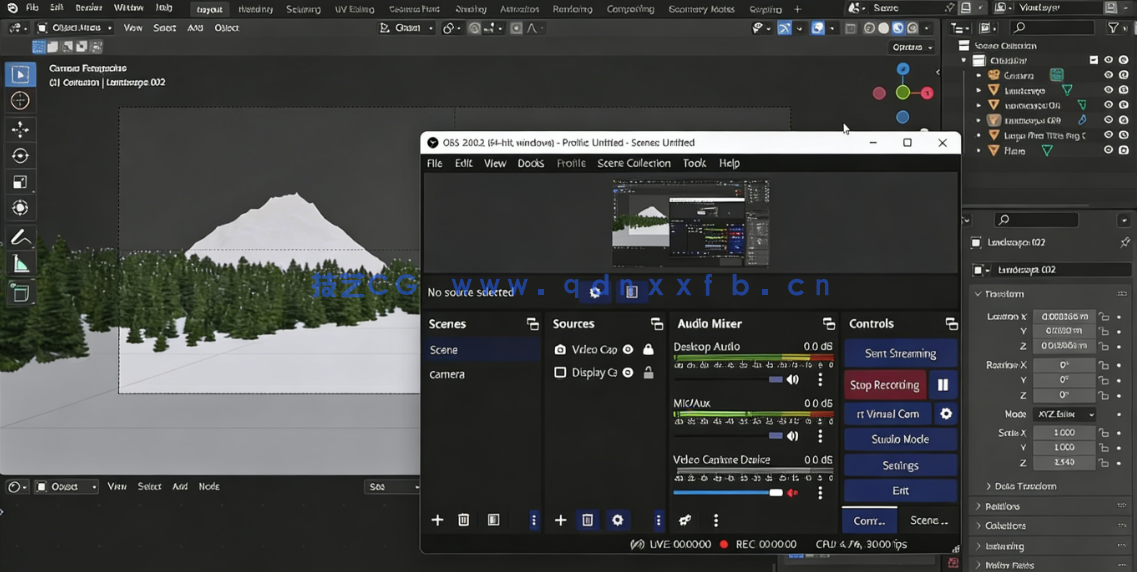This screenshot has height=572, width=1137.
Task: Hide the Video Cap source eye icon
Action: click(x=628, y=349)
